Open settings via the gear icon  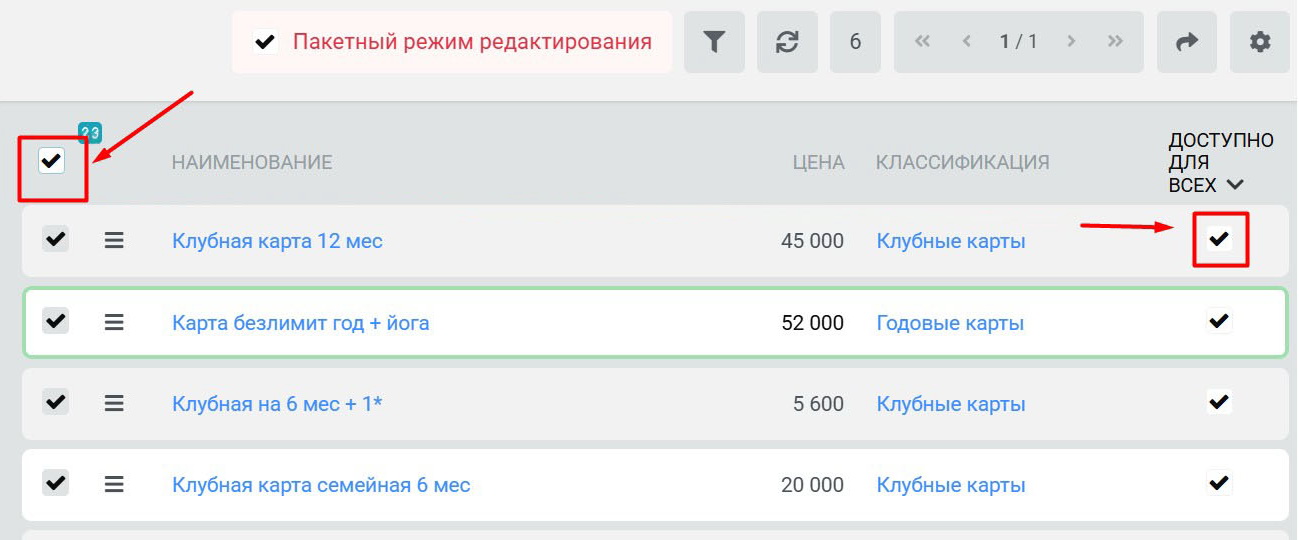tap(1260, 42)
